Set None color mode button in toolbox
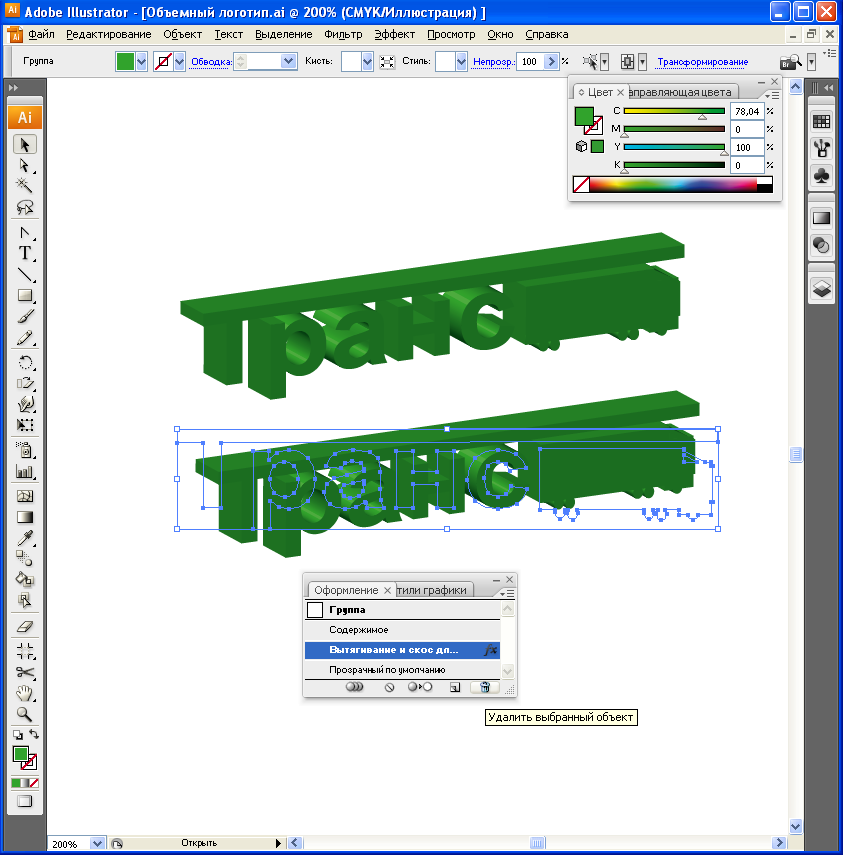 [34, 783]
